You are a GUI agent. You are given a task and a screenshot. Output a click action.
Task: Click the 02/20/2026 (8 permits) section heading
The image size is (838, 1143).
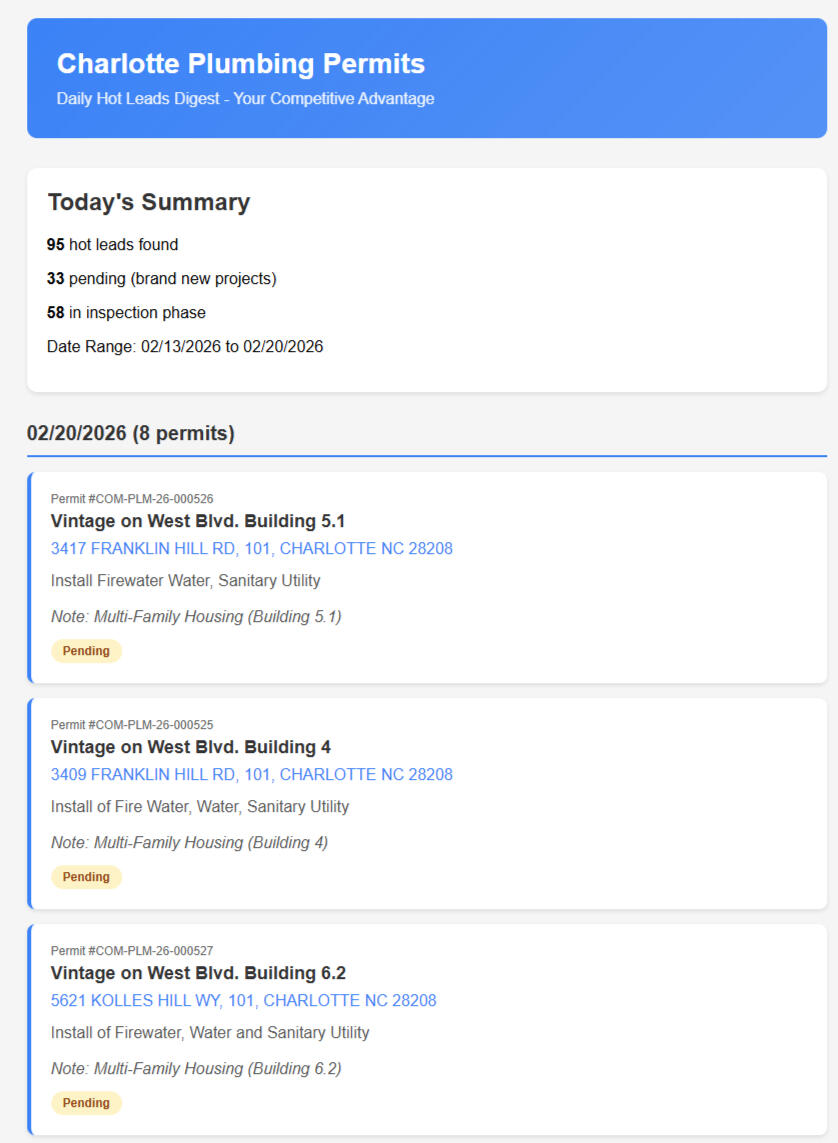[131, 434]
